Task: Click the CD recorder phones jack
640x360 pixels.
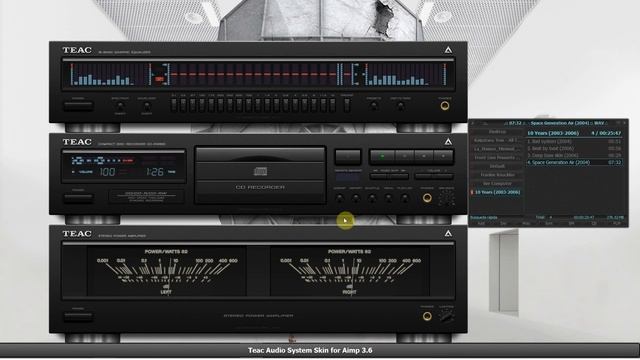Action: pos(427,198)
